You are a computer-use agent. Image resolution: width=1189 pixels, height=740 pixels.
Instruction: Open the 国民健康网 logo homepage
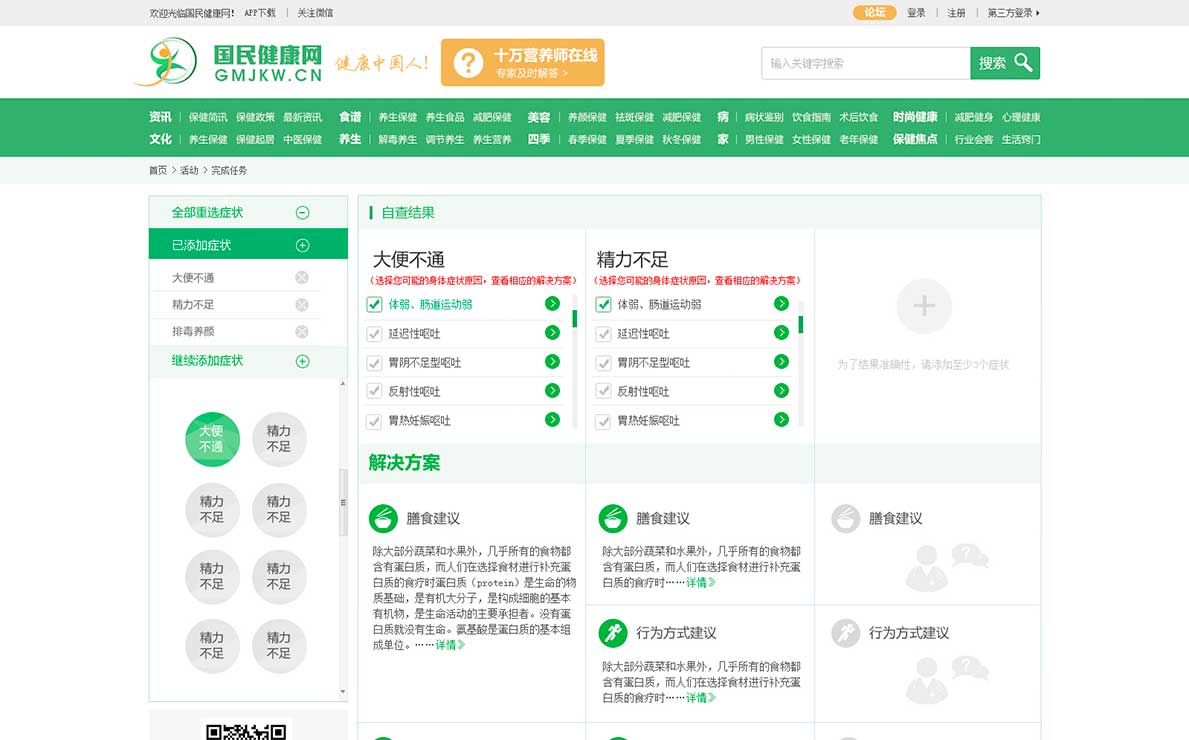pyautogui.click(x=232, y=62)
